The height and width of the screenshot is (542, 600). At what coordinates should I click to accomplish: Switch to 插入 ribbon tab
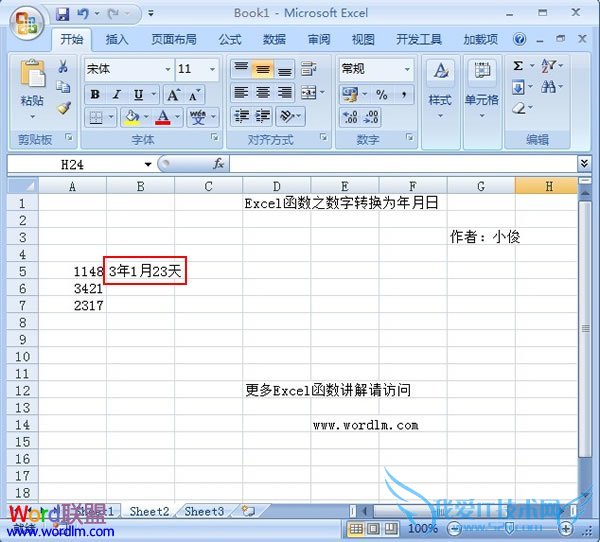click(117, 39)
